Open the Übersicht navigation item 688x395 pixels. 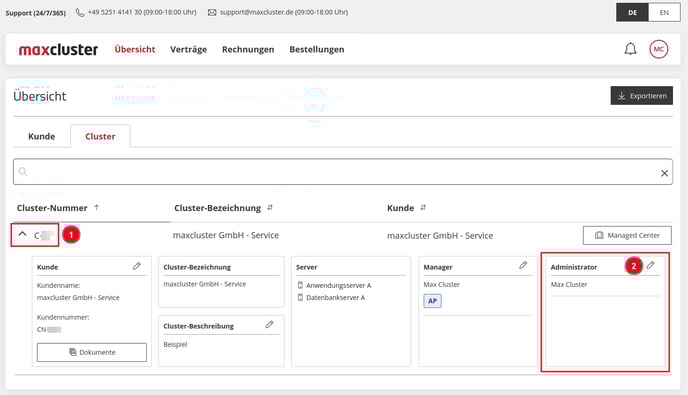click(x=135, y=49)
